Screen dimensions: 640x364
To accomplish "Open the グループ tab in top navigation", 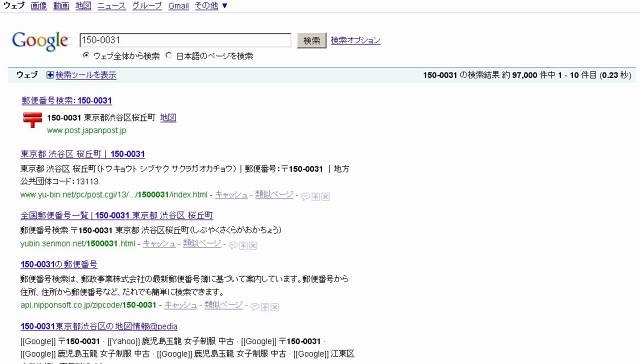I will [147, 6].
